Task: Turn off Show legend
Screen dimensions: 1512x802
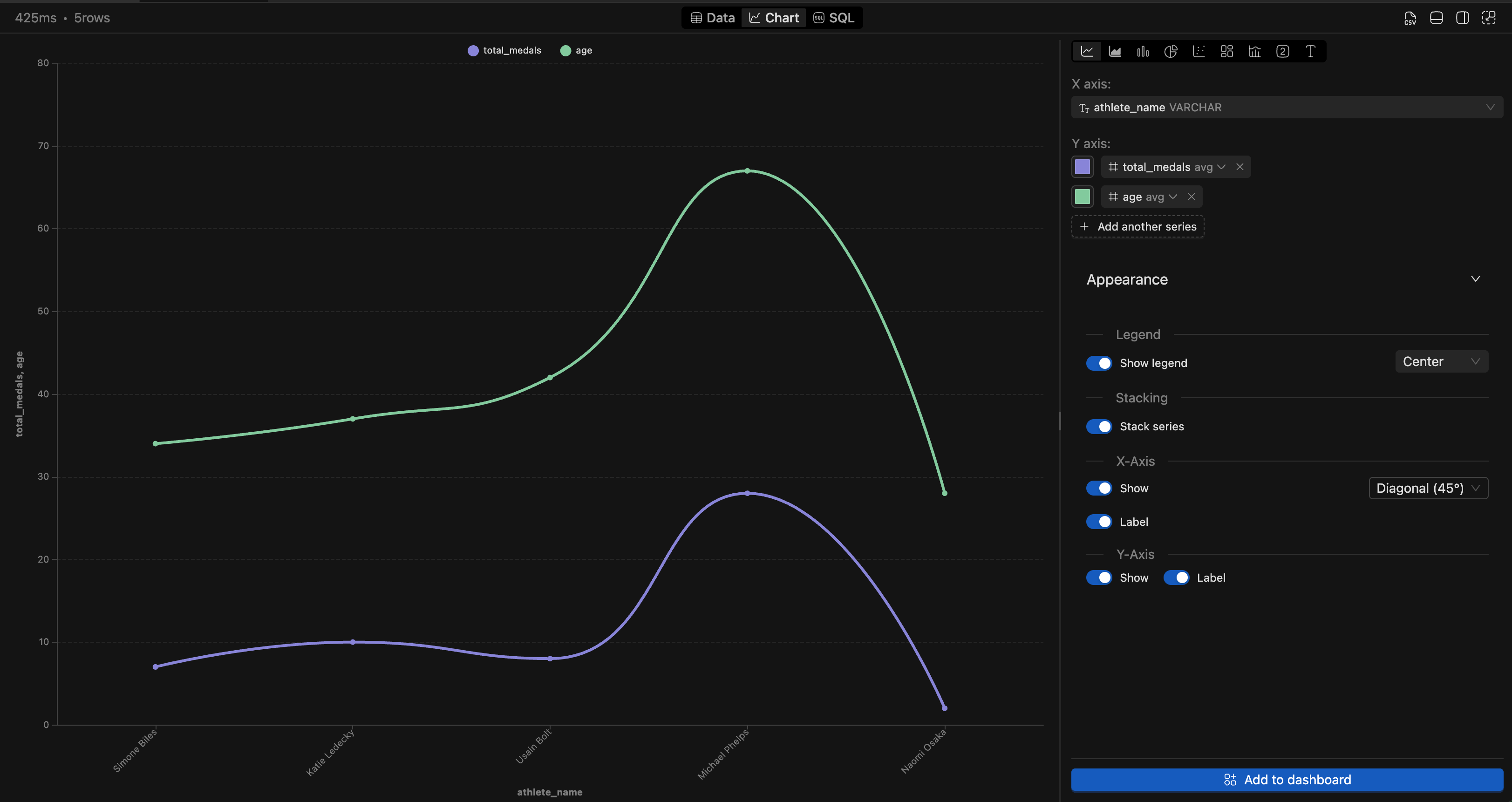Action: (x=1099, y=363)
